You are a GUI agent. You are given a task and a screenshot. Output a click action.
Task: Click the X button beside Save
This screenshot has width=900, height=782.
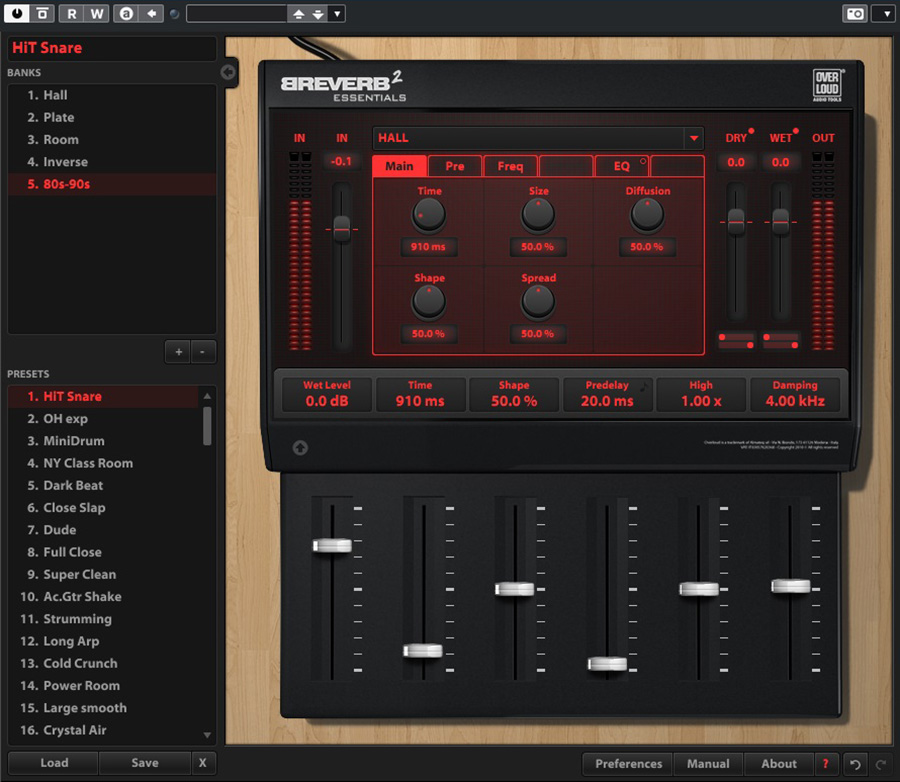[x=203, y=763]
